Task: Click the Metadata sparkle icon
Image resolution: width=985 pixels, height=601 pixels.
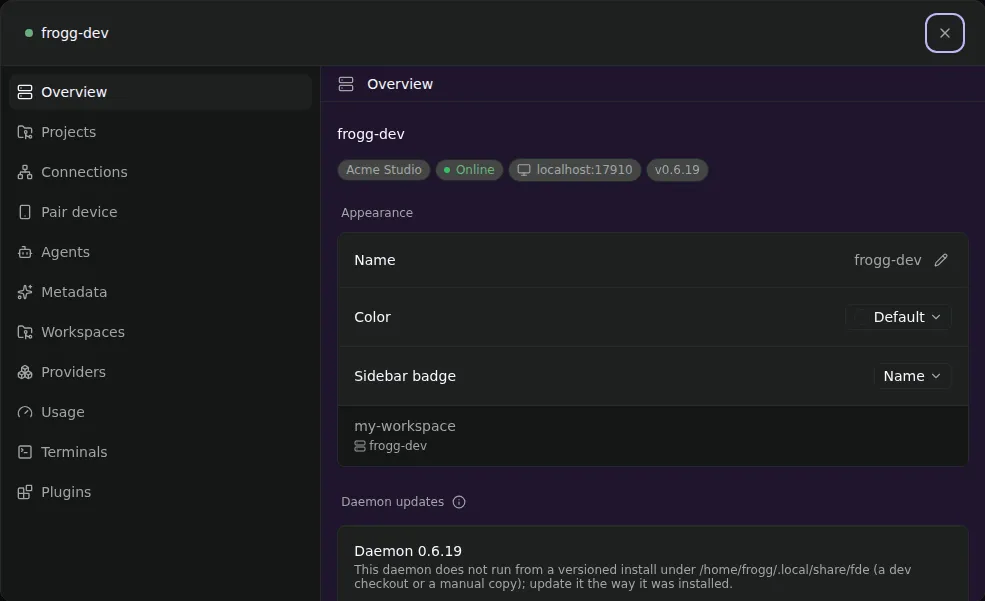Action: click(x=24, y=292)
